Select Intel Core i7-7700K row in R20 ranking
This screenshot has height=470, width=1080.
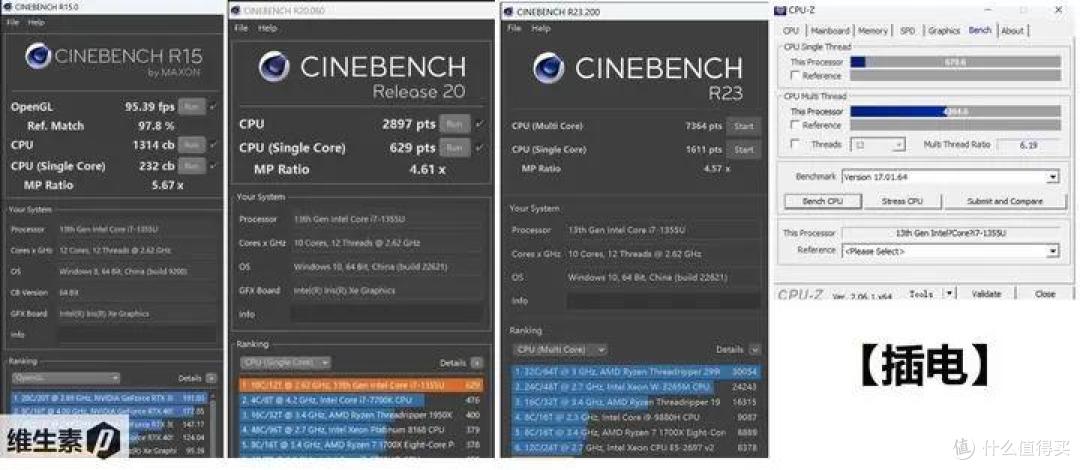pos(361,400)
